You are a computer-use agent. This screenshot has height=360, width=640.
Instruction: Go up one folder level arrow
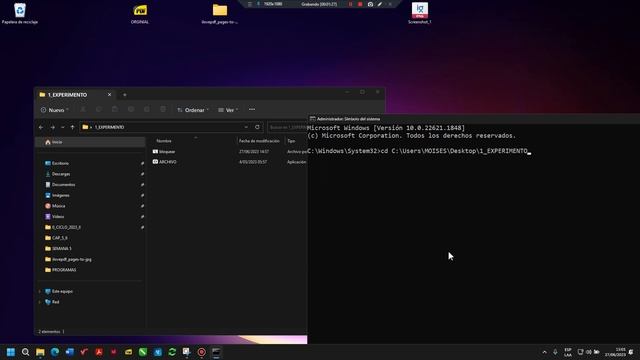click(x=72, y=127)
